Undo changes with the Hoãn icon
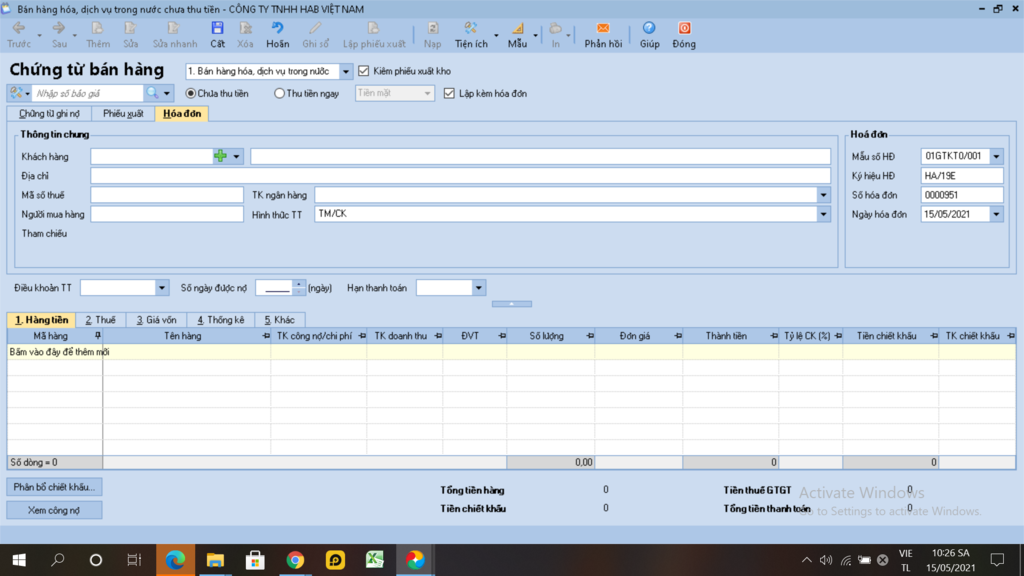The width and height of the screenshot is (1024, 576). [278, 28]
